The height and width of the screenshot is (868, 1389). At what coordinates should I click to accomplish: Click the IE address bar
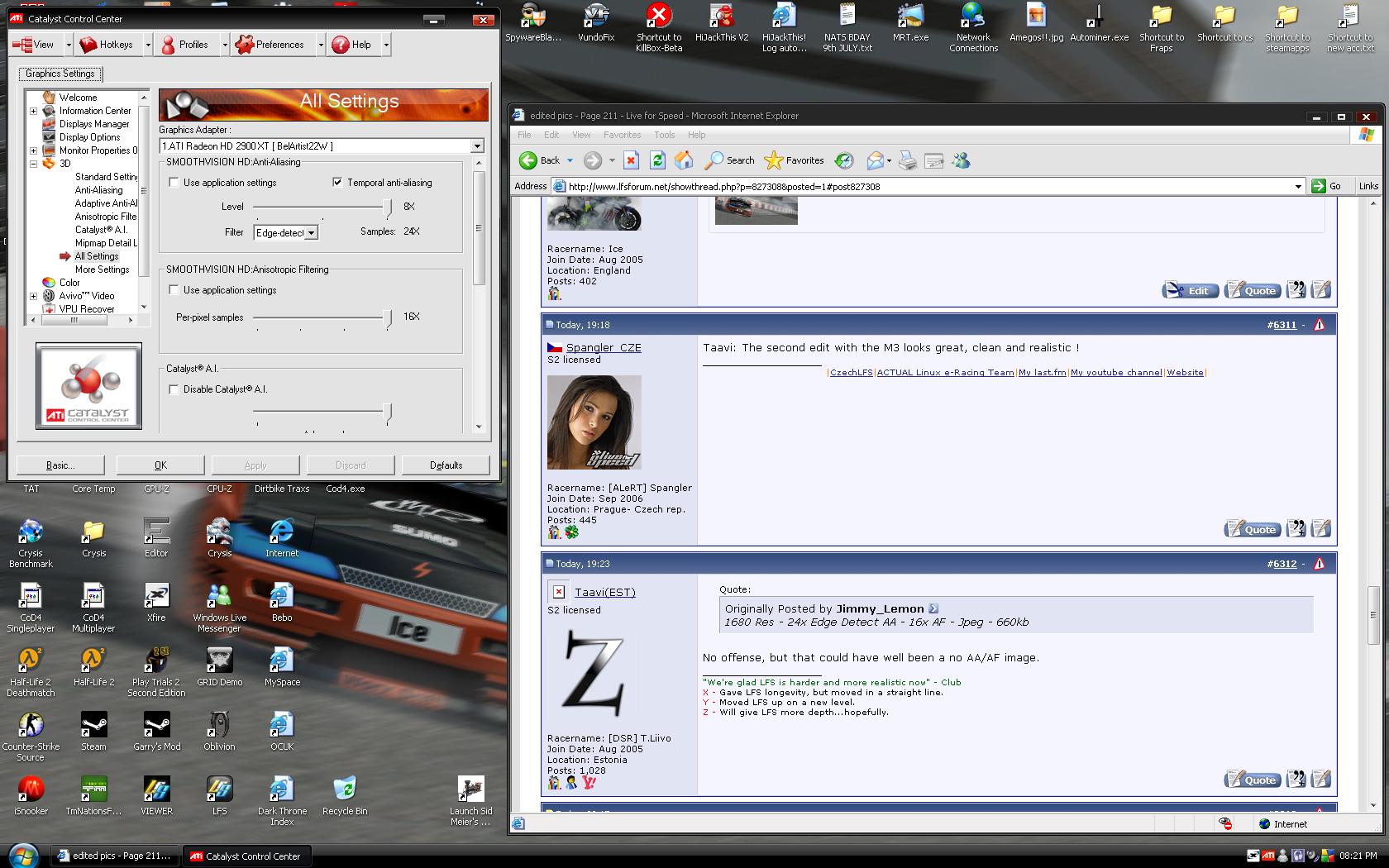click(x=928, y=186)
